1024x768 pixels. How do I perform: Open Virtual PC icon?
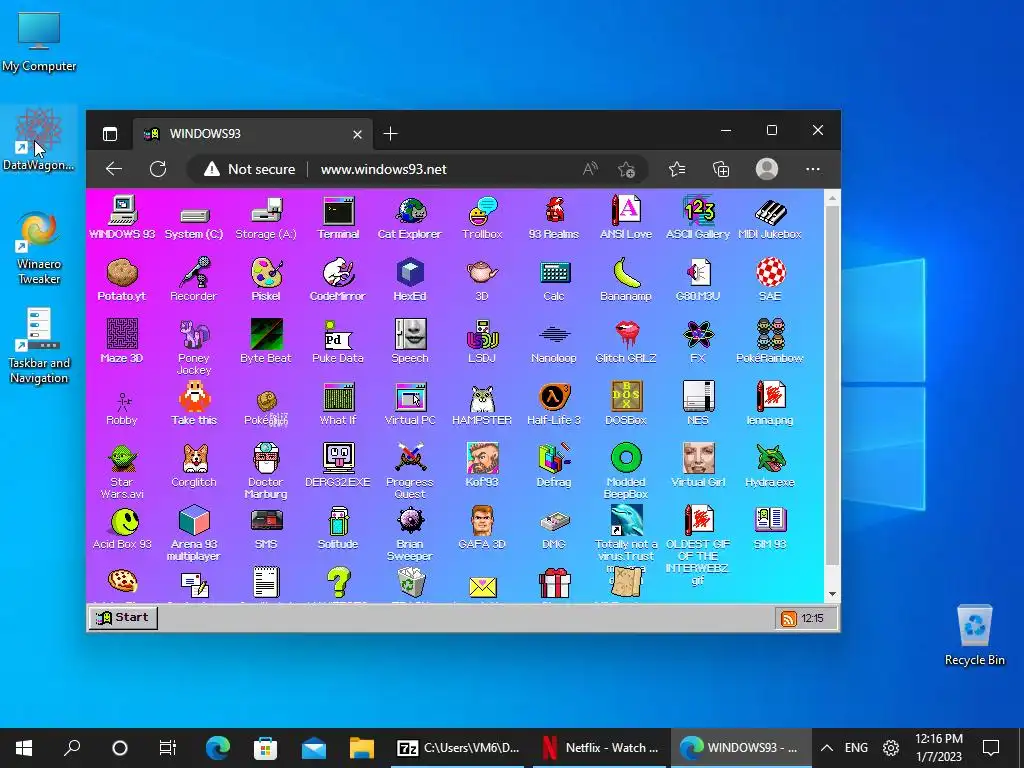(x=410, y=404)
